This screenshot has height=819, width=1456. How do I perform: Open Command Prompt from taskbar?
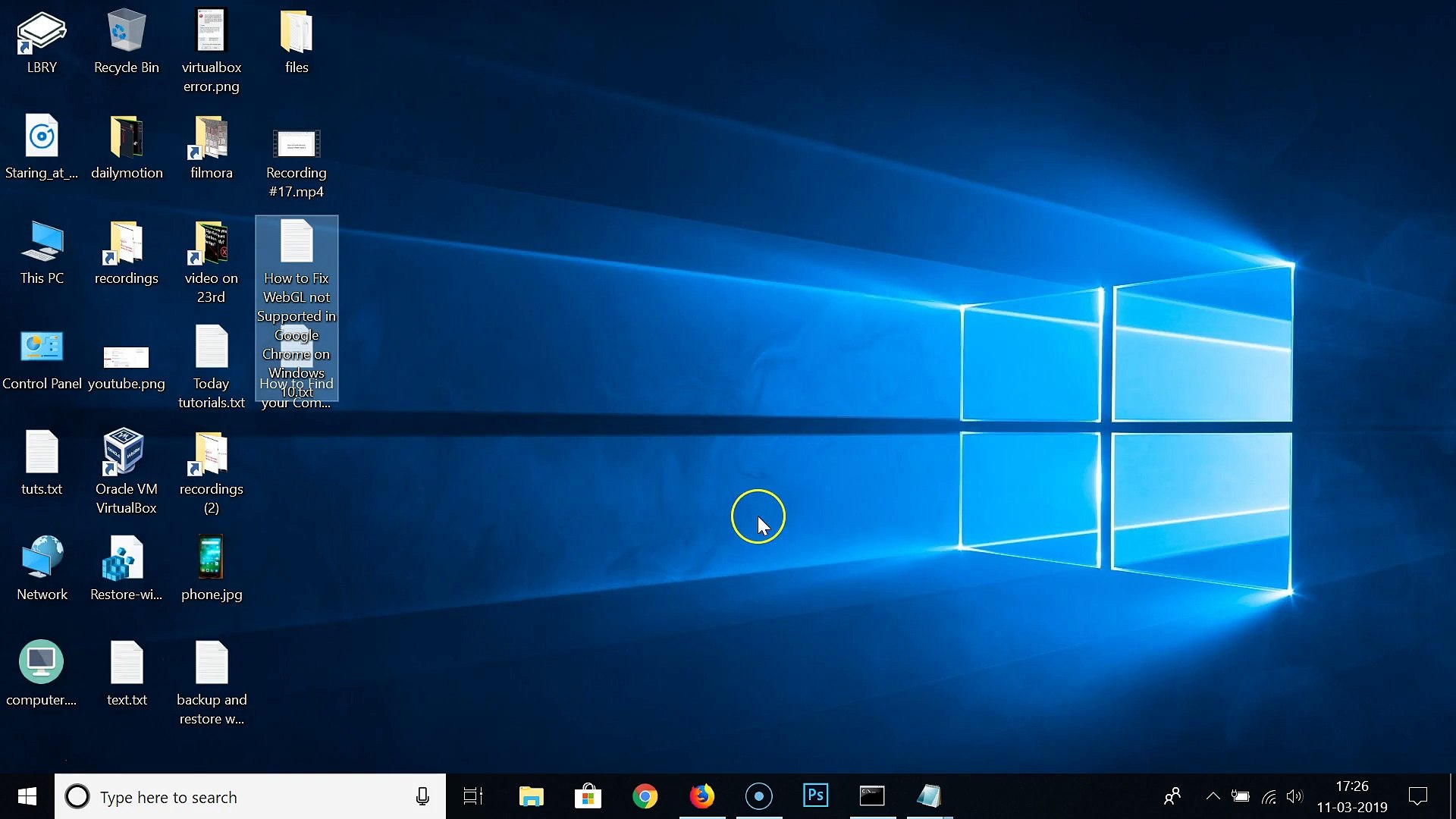[x=872, y=796]
